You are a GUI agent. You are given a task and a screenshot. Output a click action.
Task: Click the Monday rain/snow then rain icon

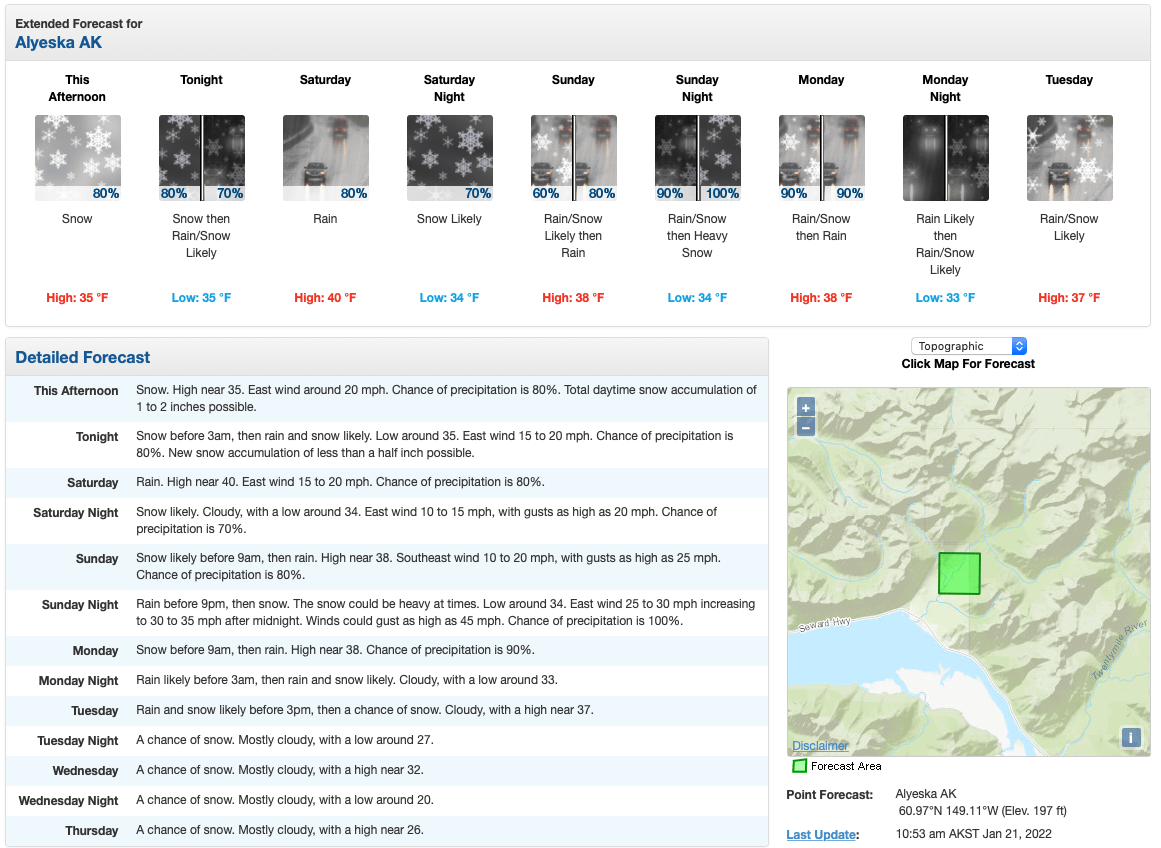click(822, 158)
